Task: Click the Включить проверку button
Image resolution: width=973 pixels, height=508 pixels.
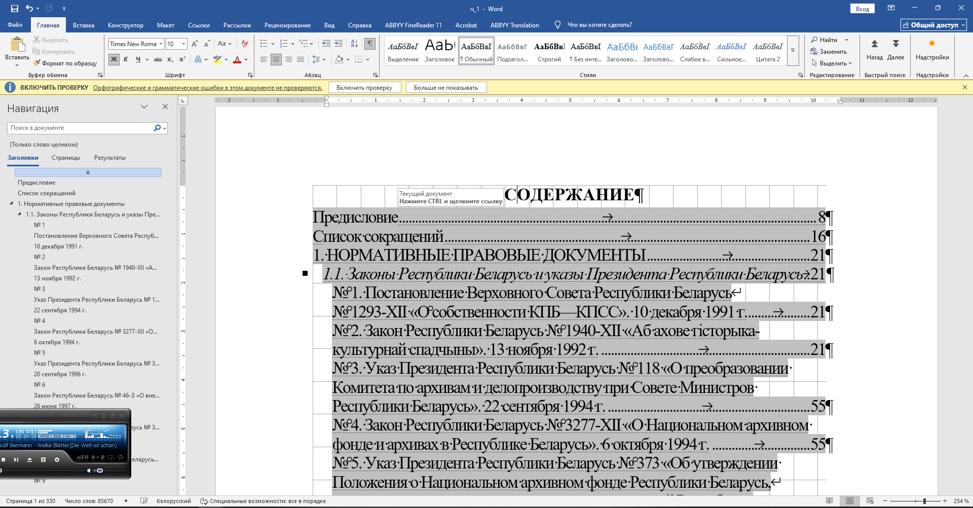Action: pyautogui.click(x=364, y=87)
